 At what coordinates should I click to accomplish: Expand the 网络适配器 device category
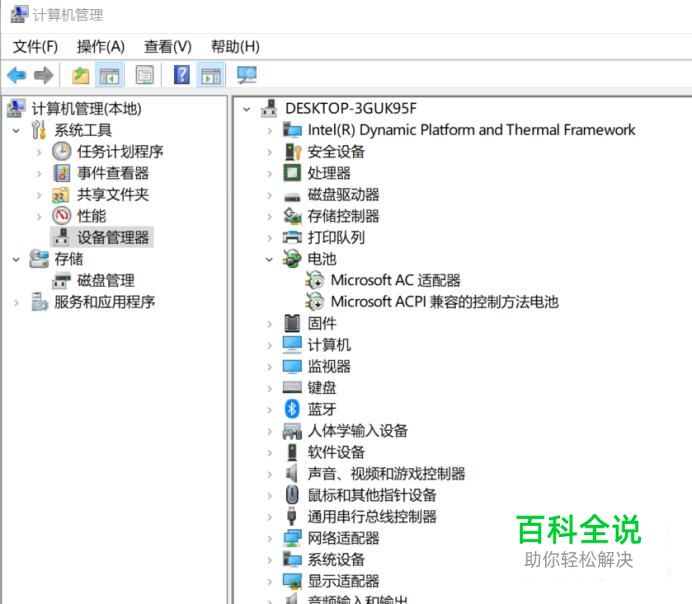point(269,538)
